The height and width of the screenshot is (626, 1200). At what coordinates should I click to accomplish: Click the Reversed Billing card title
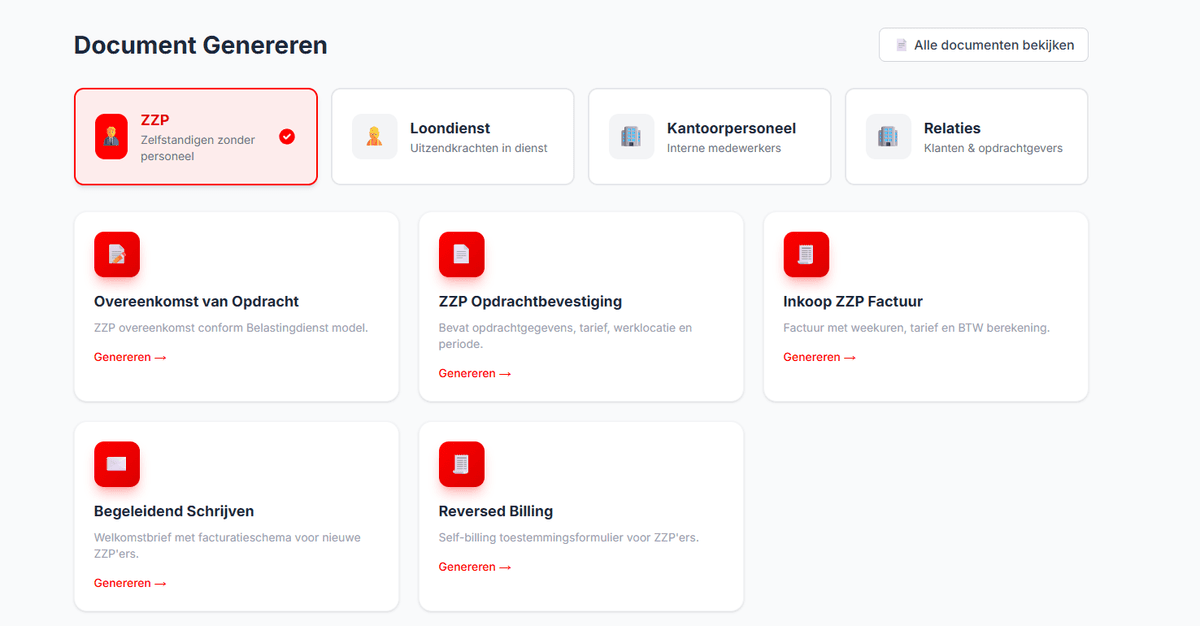(x=495, y=511)
